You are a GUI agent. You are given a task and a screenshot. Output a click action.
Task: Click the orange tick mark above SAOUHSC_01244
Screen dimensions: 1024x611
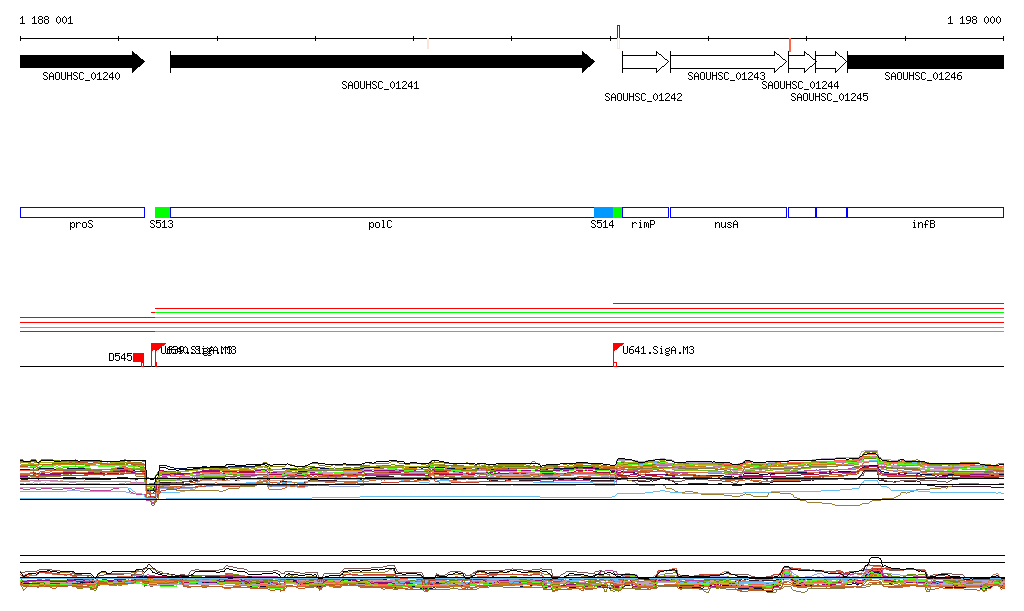tap(790, 45)
